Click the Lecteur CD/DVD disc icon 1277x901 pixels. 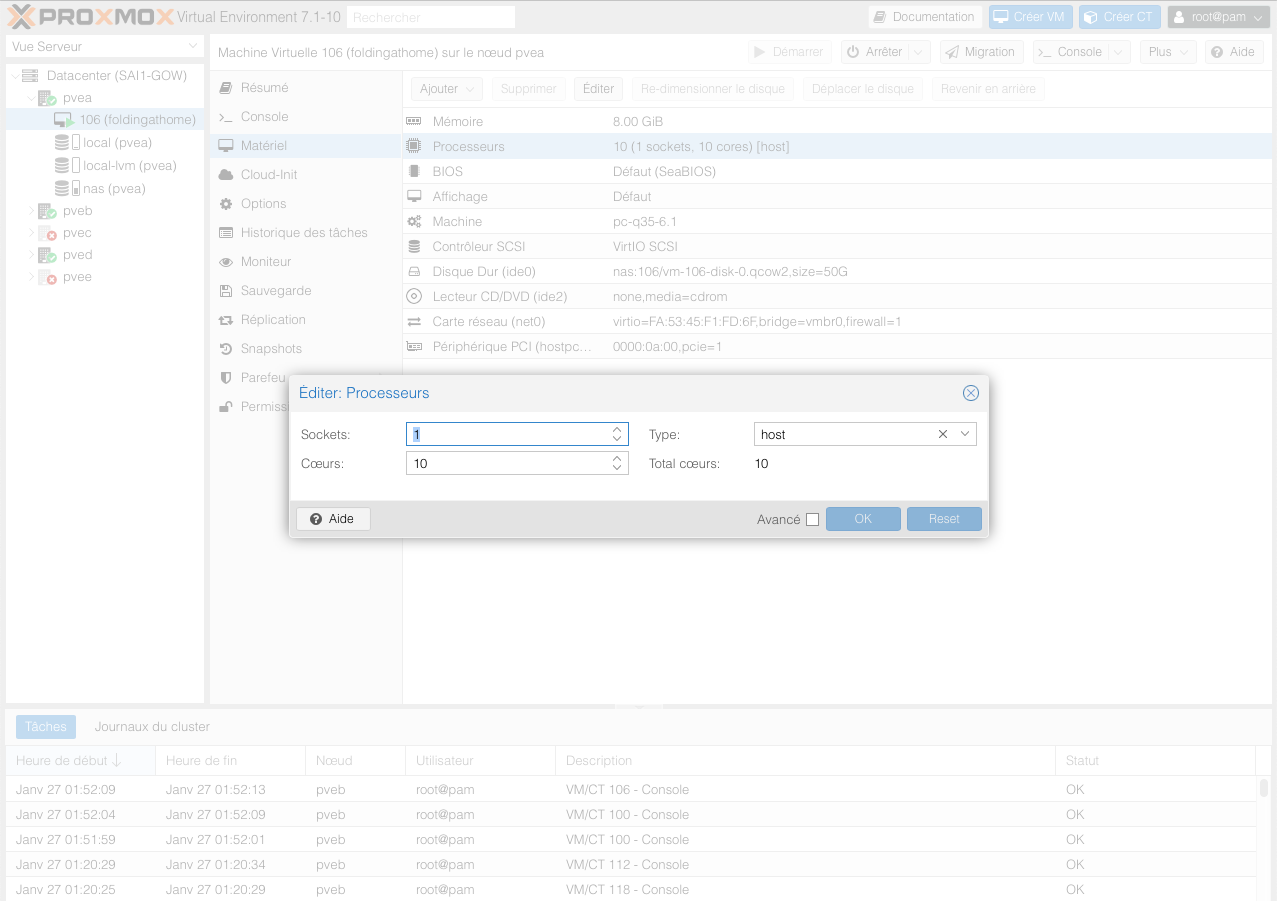click(x=414, y=297)
